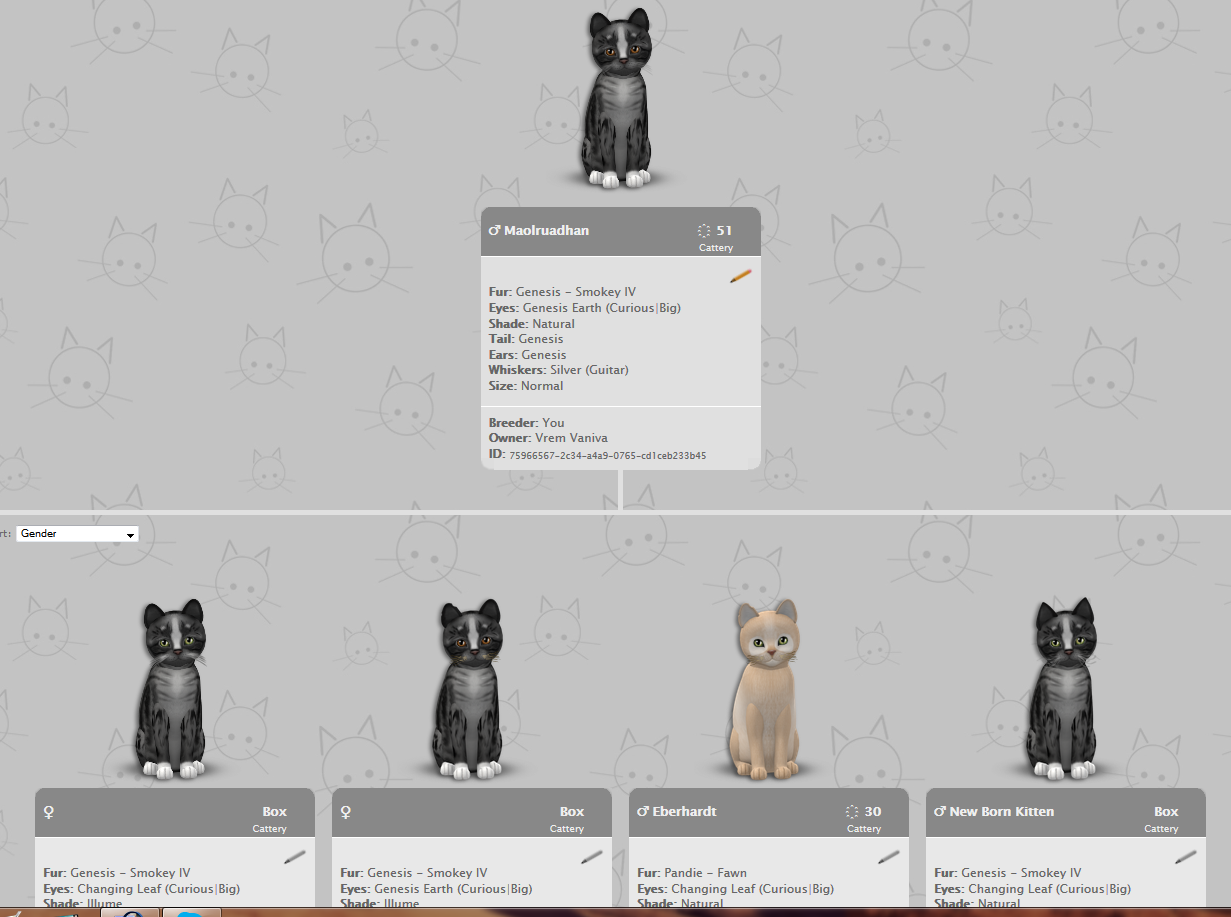Screen dimensions: 1231x917
Task: Click the gray pencil icon on Eberhardt's card
Action: pyautogui.click(x=889, y=857)
